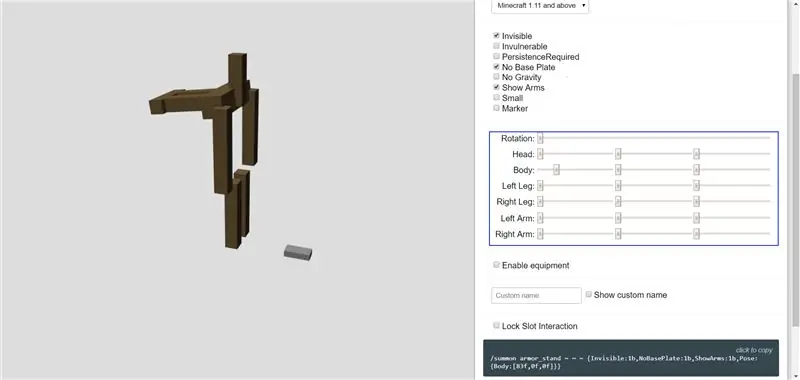Check the Enable equipment checkbox

coord(496,265)
